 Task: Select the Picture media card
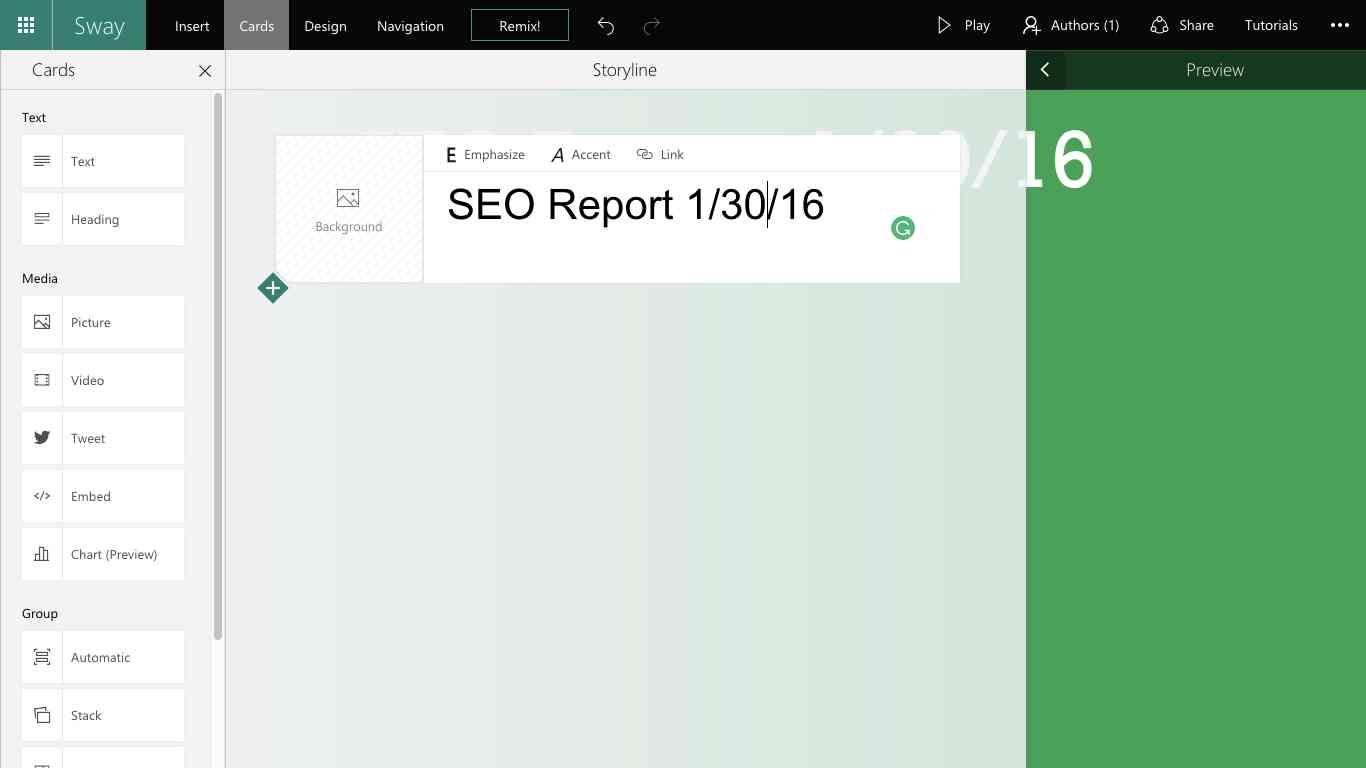click(101, 322)
